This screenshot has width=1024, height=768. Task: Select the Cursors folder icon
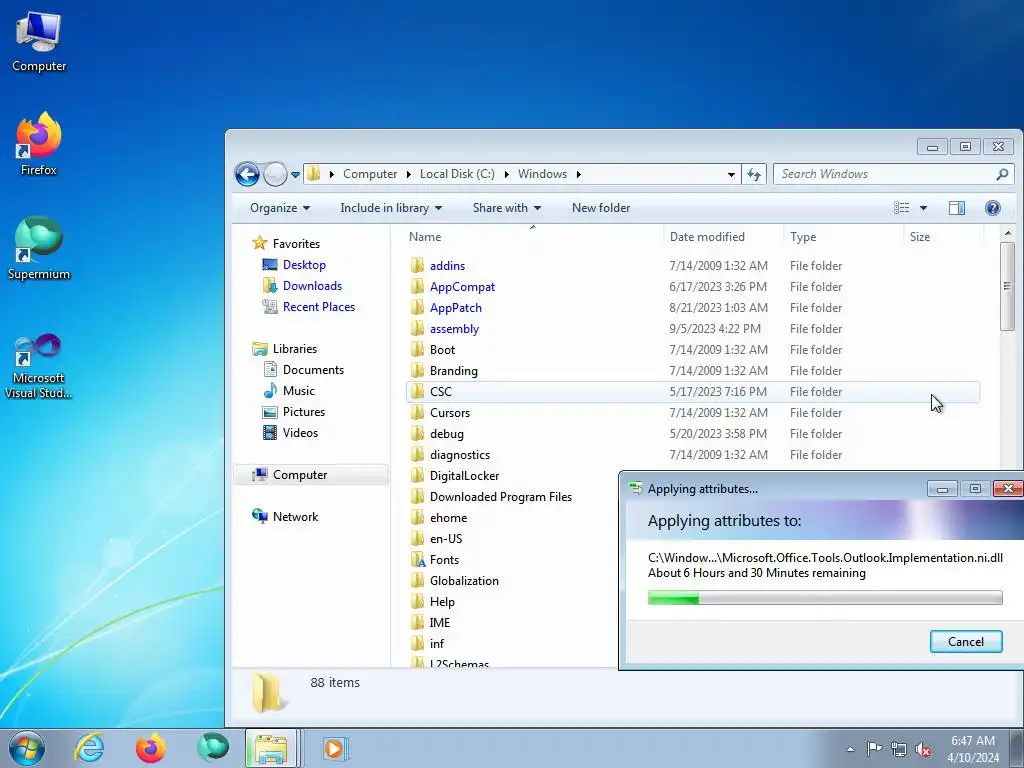(417, 413)
